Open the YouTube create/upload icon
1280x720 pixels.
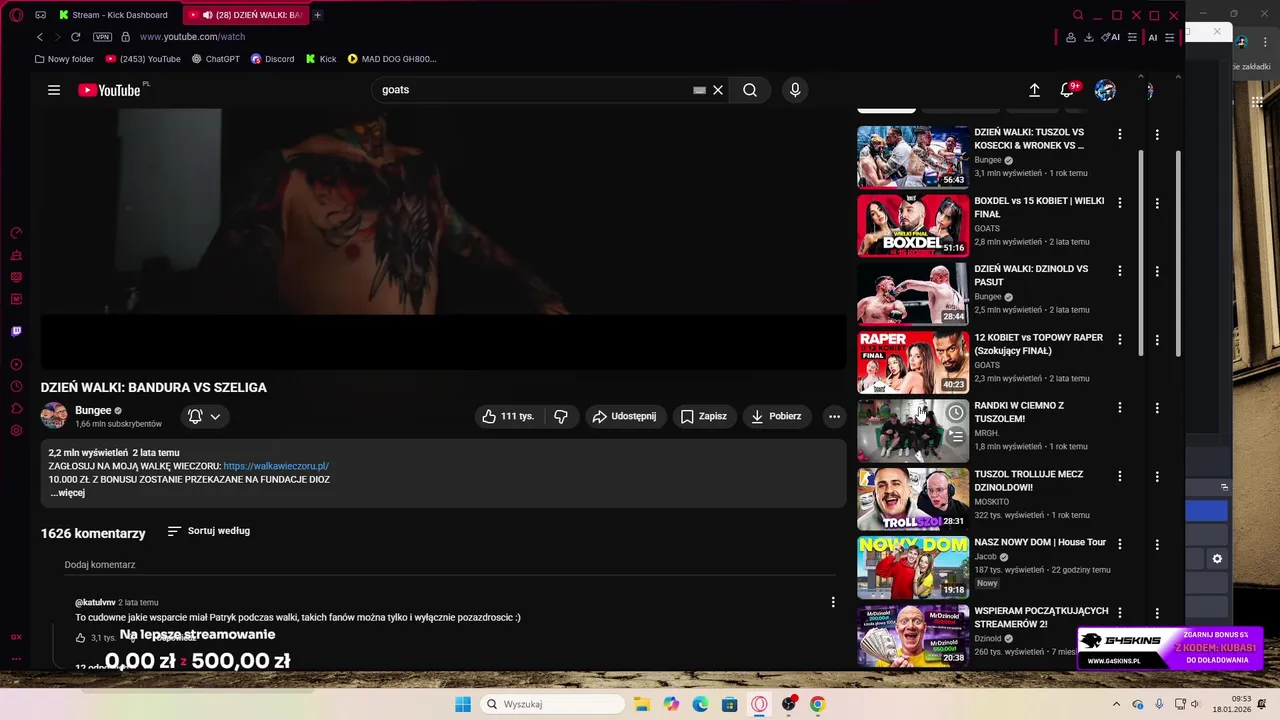1035,90
